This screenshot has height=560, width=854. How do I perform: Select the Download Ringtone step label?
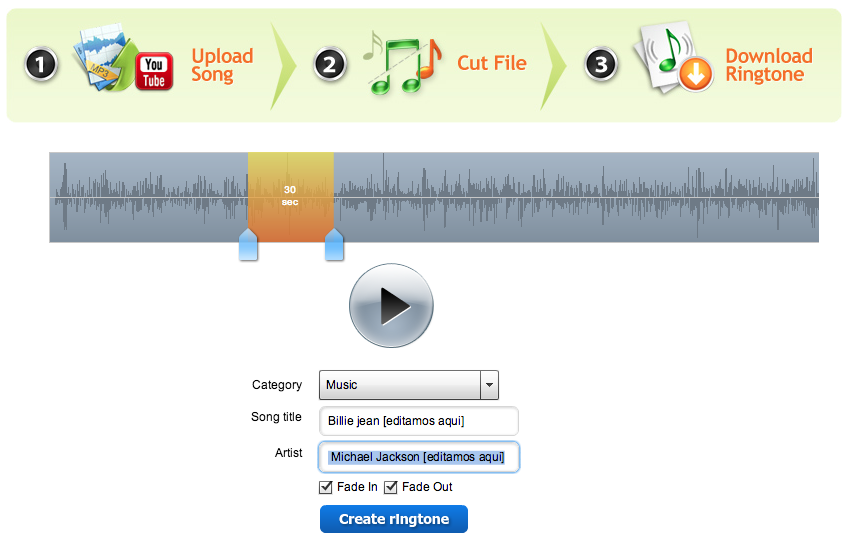(769, 65)
